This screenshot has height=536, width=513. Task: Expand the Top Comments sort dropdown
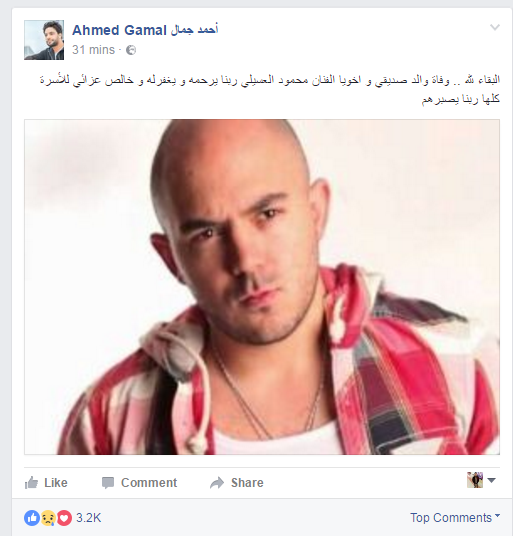(455, 518)
